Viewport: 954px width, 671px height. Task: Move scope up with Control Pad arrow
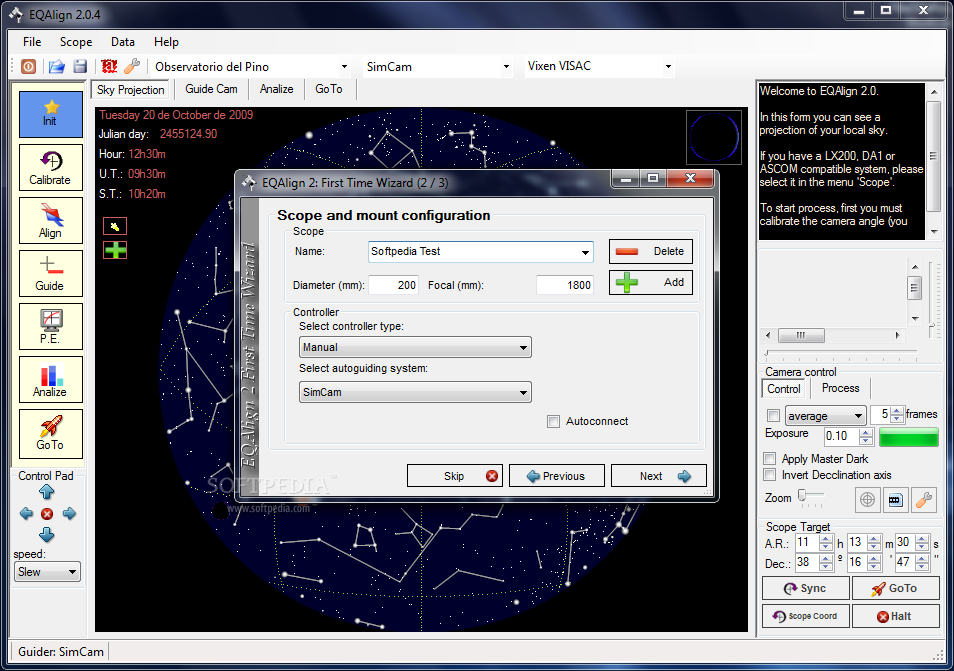click(47, 492)
